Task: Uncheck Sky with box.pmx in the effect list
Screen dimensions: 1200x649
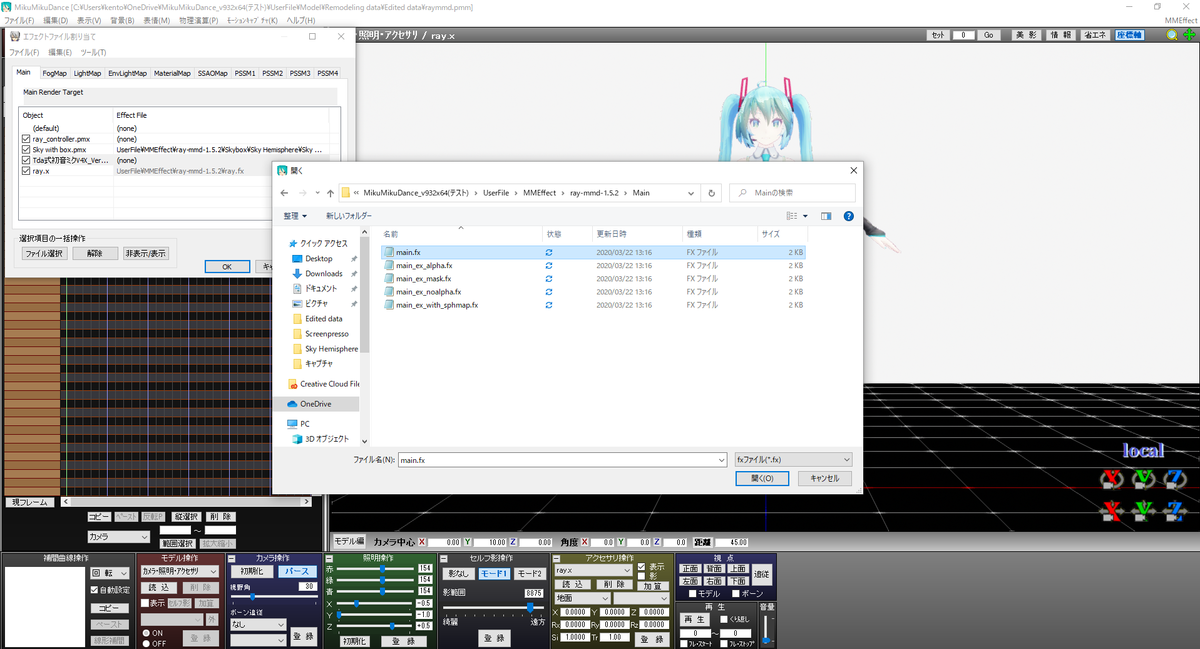Action: click(25, 149)
